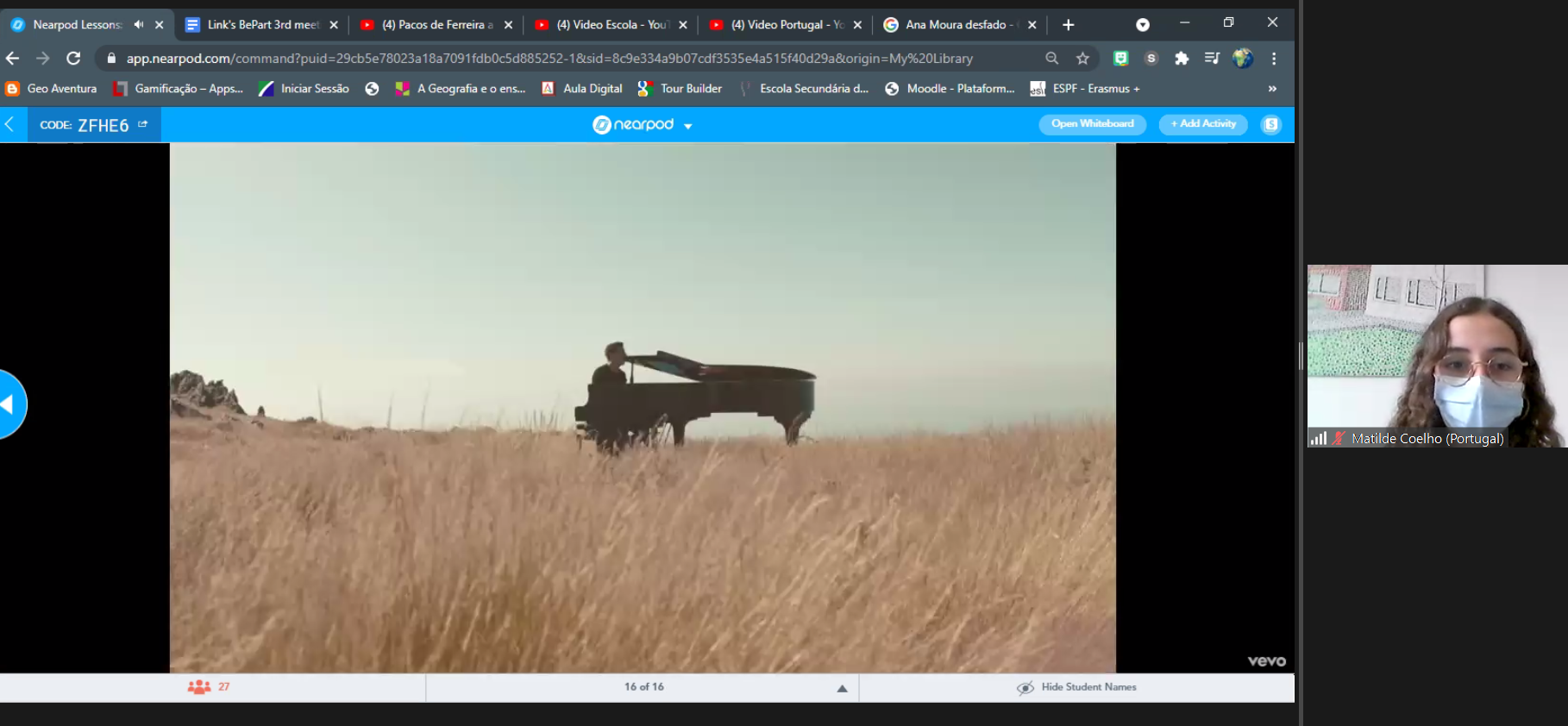The width and height of the screenshot is (1568, 726).
Task: Switch to Video Portugal YouTube tab
Action: tap(786, 25)
